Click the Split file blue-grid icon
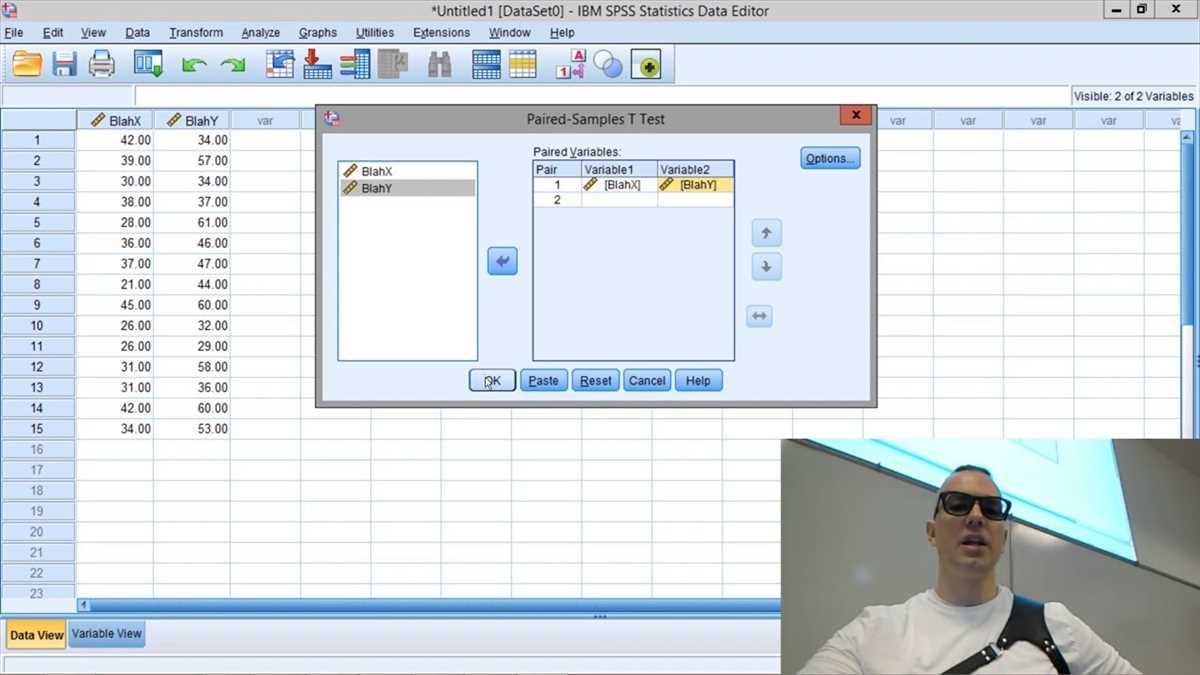Viewport: 1200px width, 675px height. click(486, 65)
